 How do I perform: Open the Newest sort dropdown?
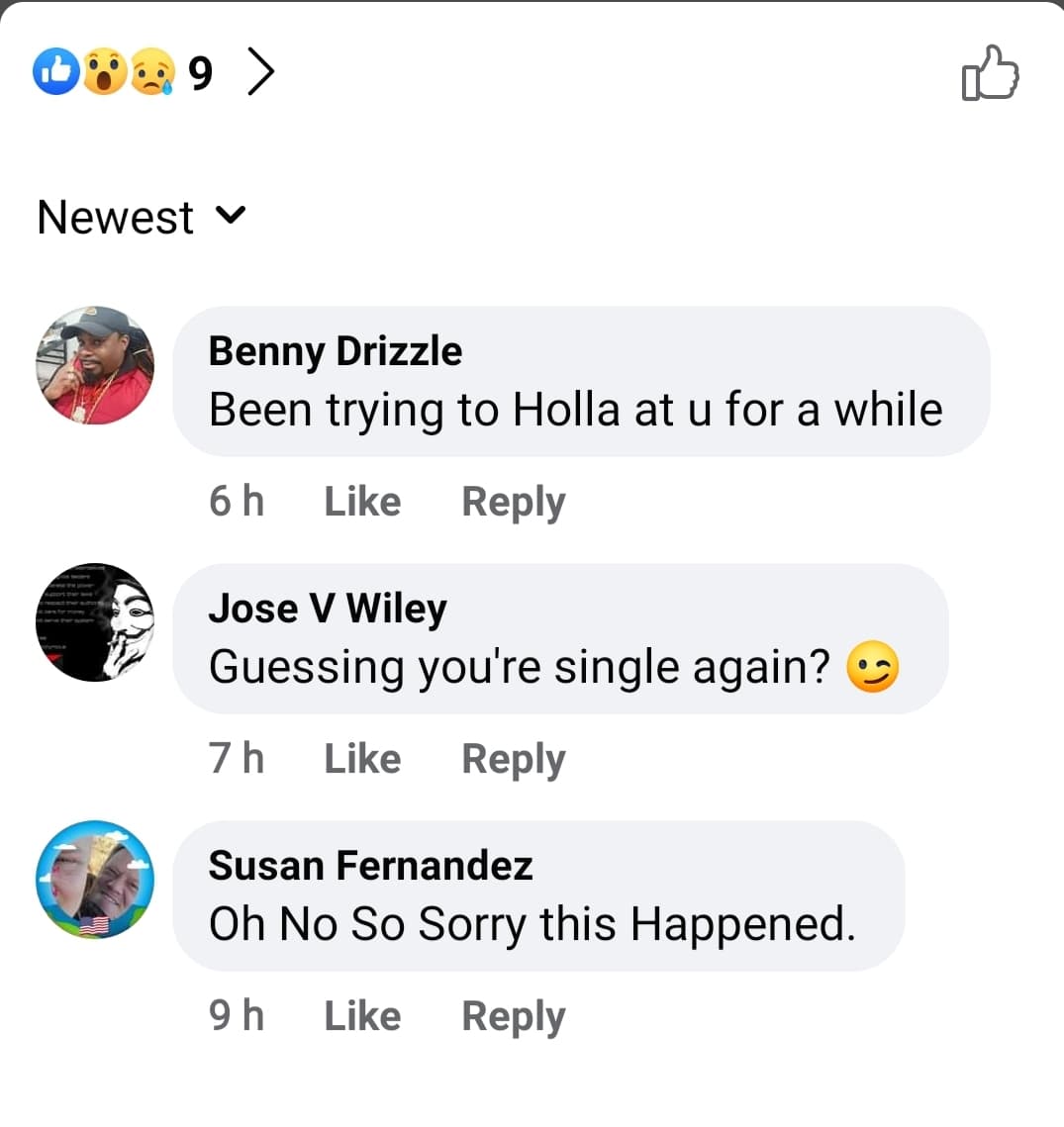tap(142, 217)
